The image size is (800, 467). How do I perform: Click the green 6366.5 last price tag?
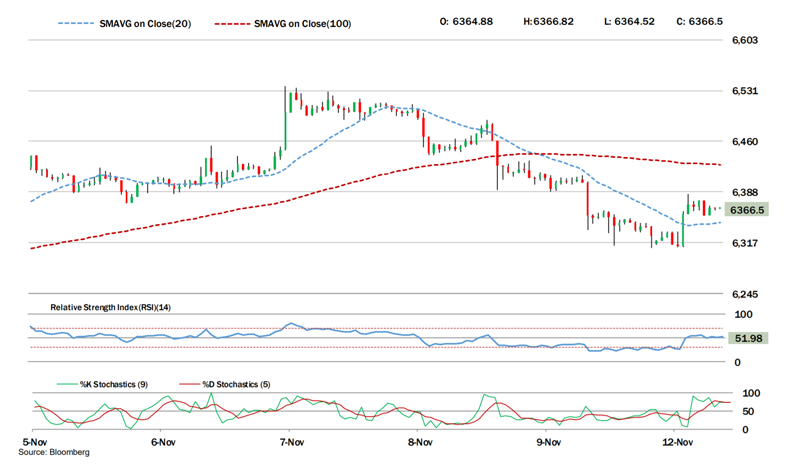coord(747,210)
